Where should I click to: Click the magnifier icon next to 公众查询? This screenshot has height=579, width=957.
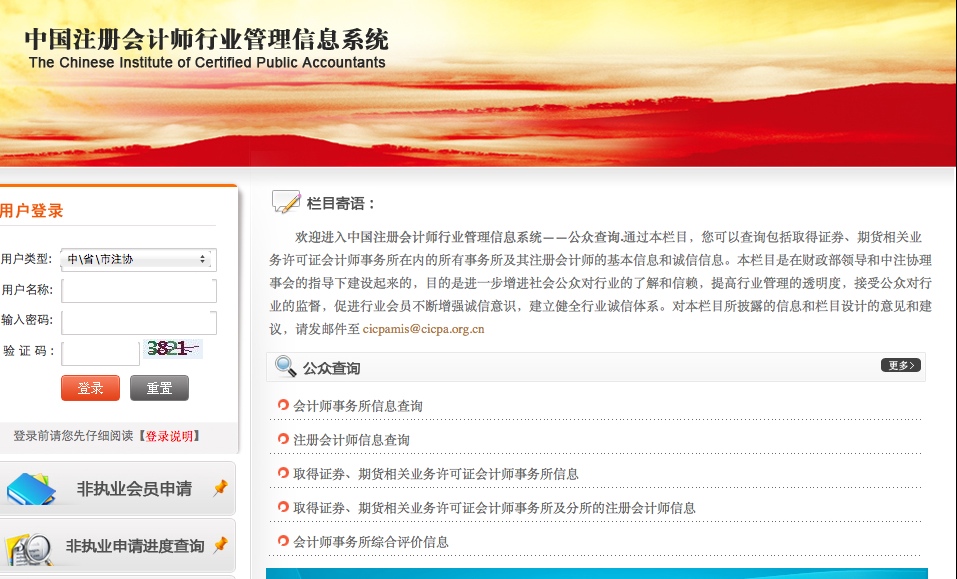285,366
